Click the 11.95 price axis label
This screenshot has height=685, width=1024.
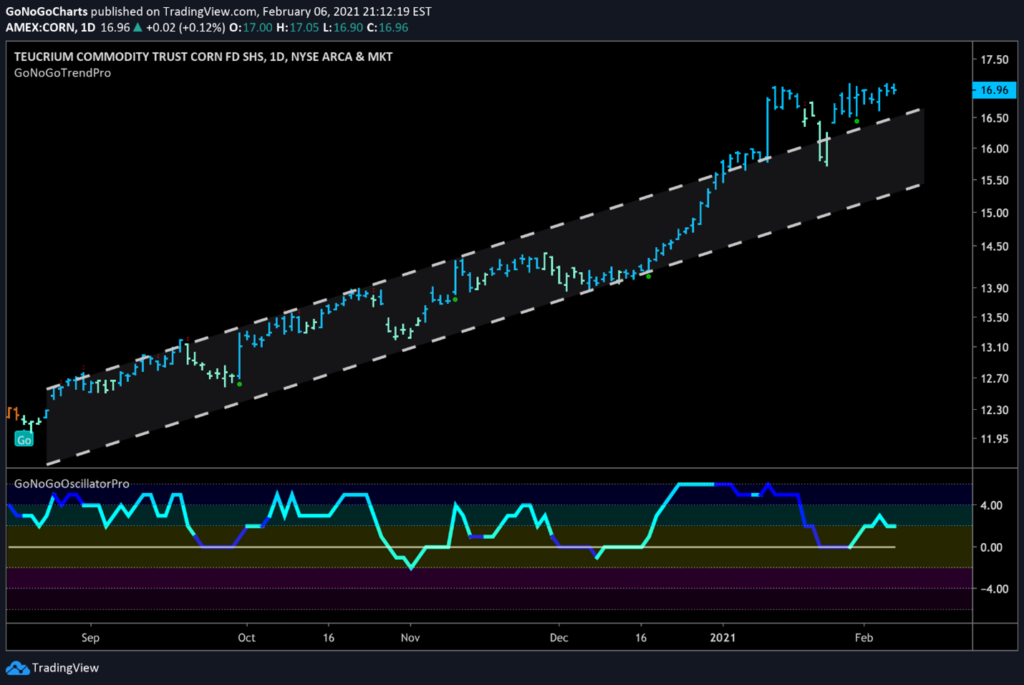[x=994, y=439]
